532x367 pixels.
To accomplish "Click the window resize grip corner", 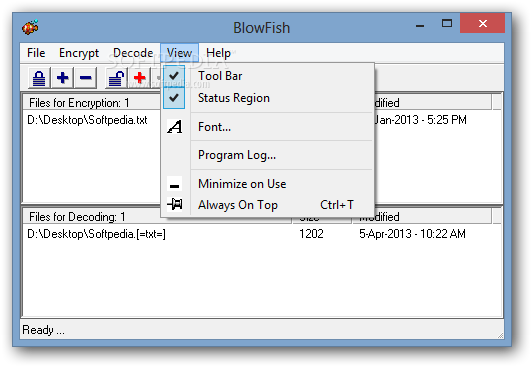I will point(500,335).
